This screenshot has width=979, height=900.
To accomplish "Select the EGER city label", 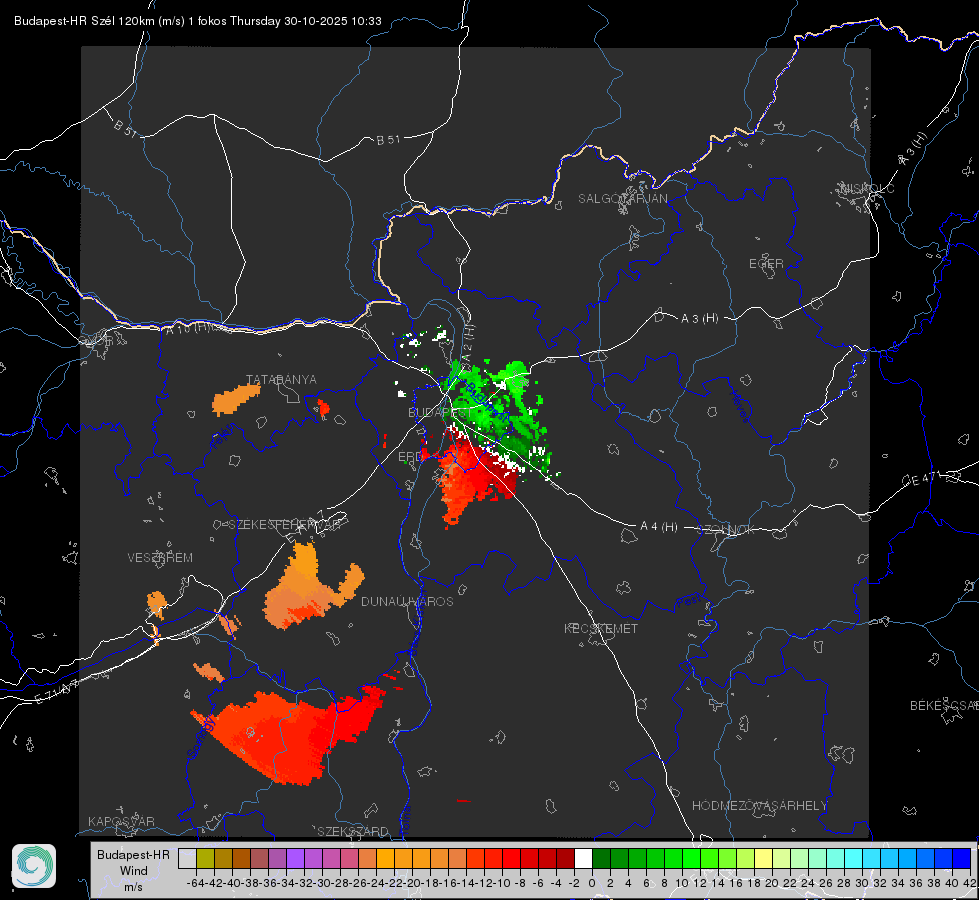I will (766, 264).
